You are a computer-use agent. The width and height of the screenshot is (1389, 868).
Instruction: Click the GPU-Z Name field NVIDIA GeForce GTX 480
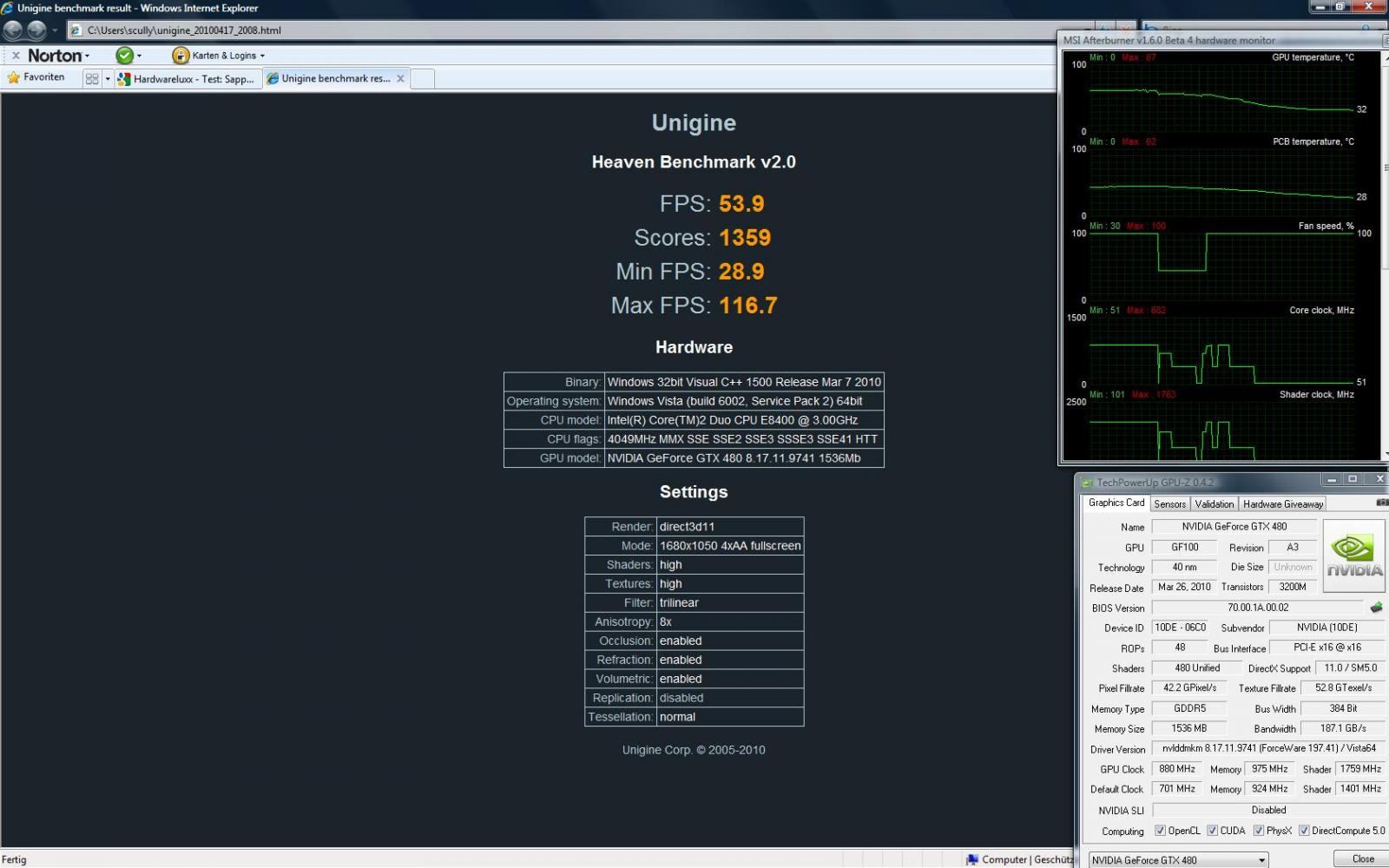[1234, 527]
